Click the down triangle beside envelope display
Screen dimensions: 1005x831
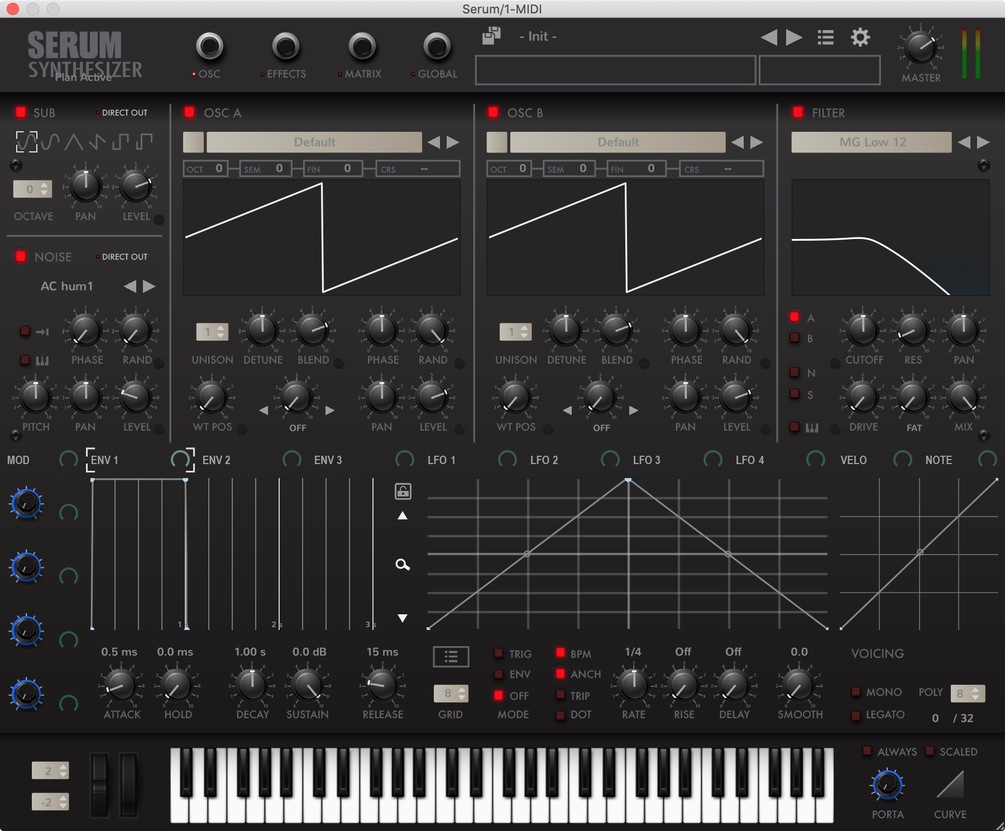403,618
